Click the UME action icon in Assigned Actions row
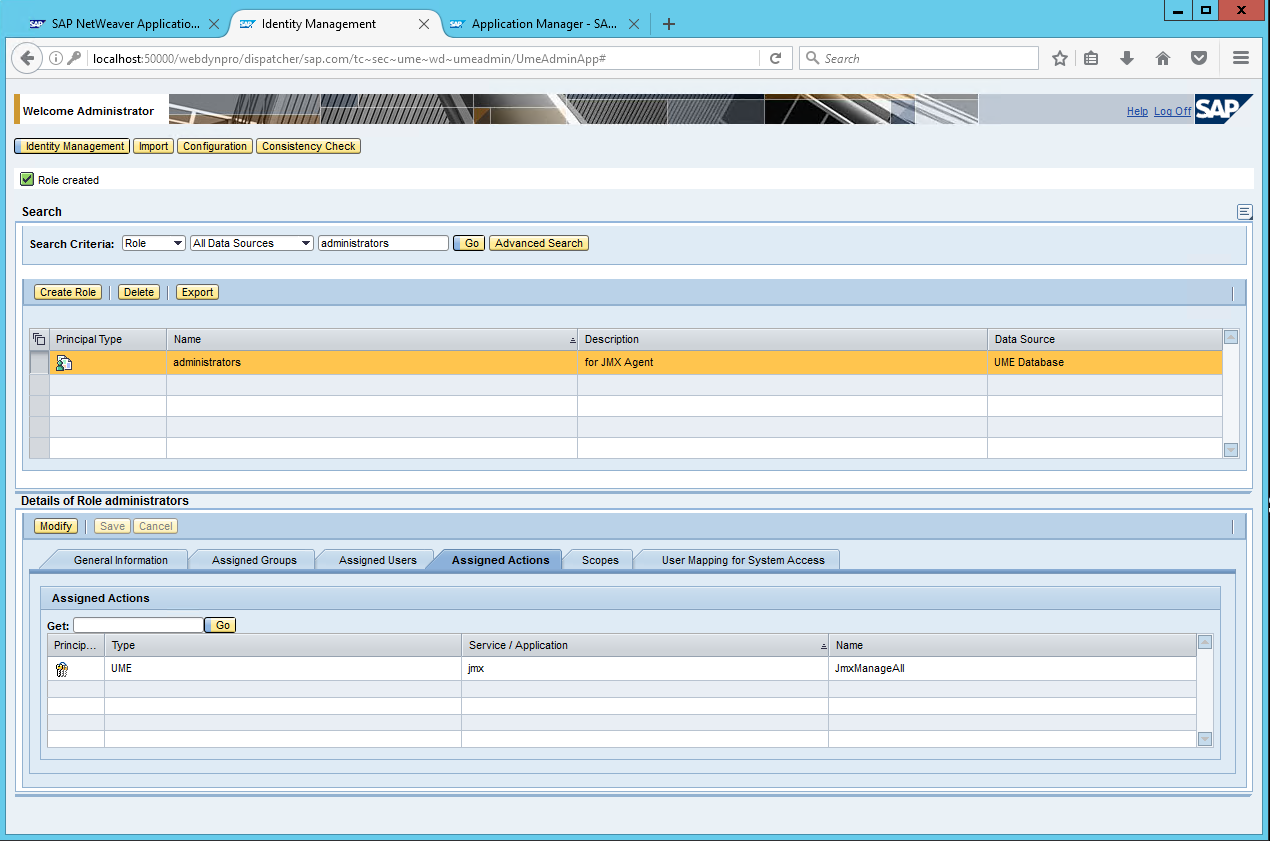Viewport: 1270px width, 841px height. point(62,669)
